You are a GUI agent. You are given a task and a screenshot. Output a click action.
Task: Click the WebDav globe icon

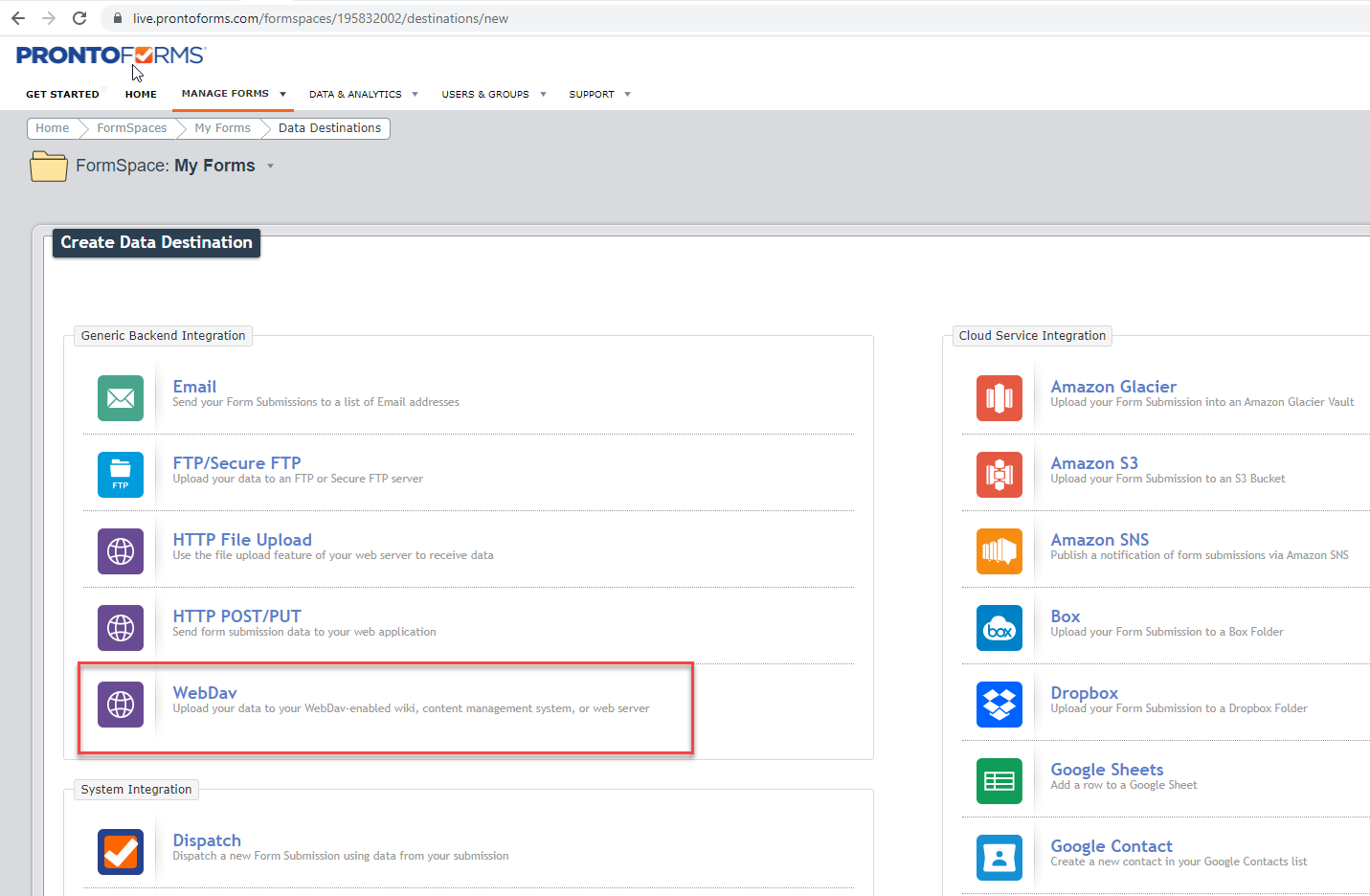pyautogui.click(x=121, y=705)
